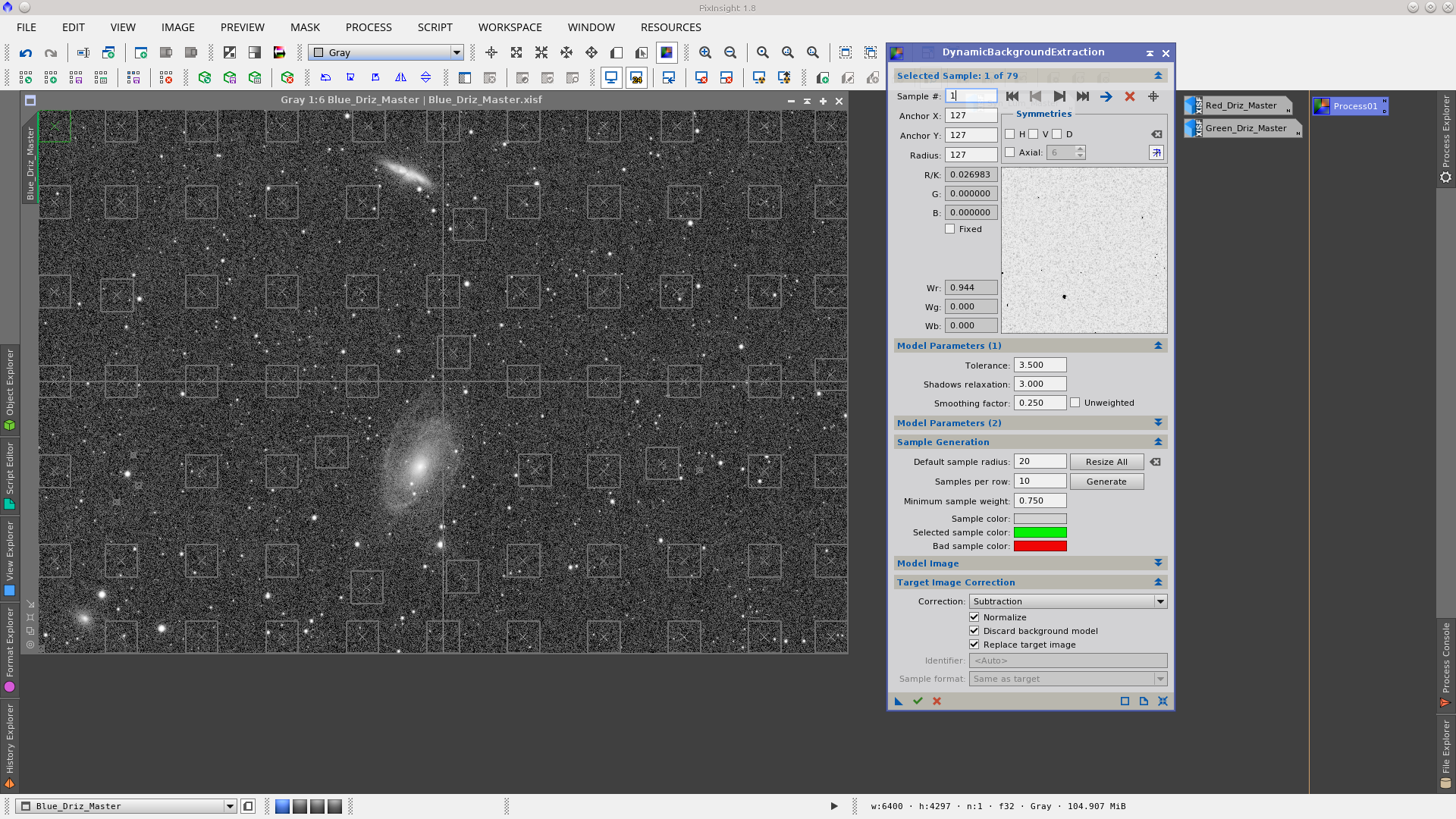Expand the Model Image section
Image resolution: width=1456 pixels, height=819 pixels.
point(1158,563)
